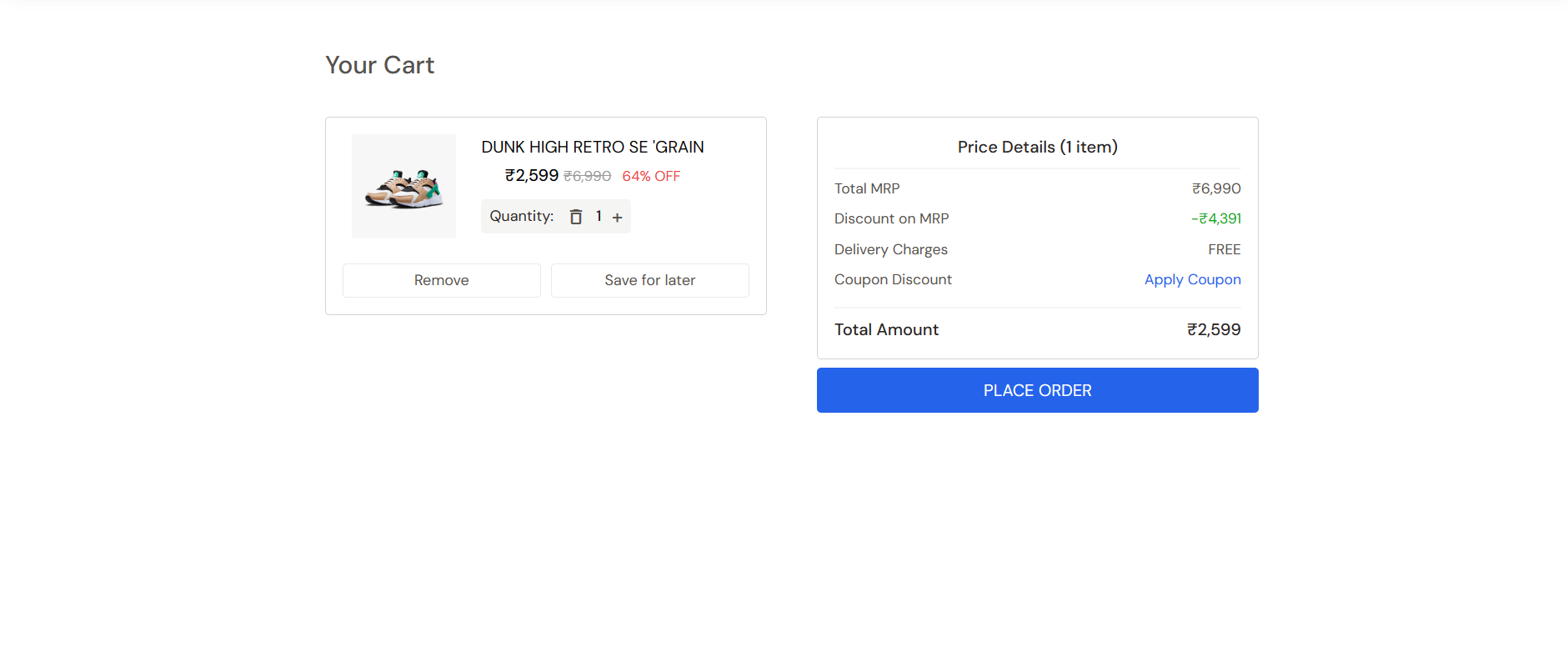Image resolution: width=1568 pixels, height=672 pixels.
Task: Click the Total MRP value ₹6,990
Action: pos(1216,188)
